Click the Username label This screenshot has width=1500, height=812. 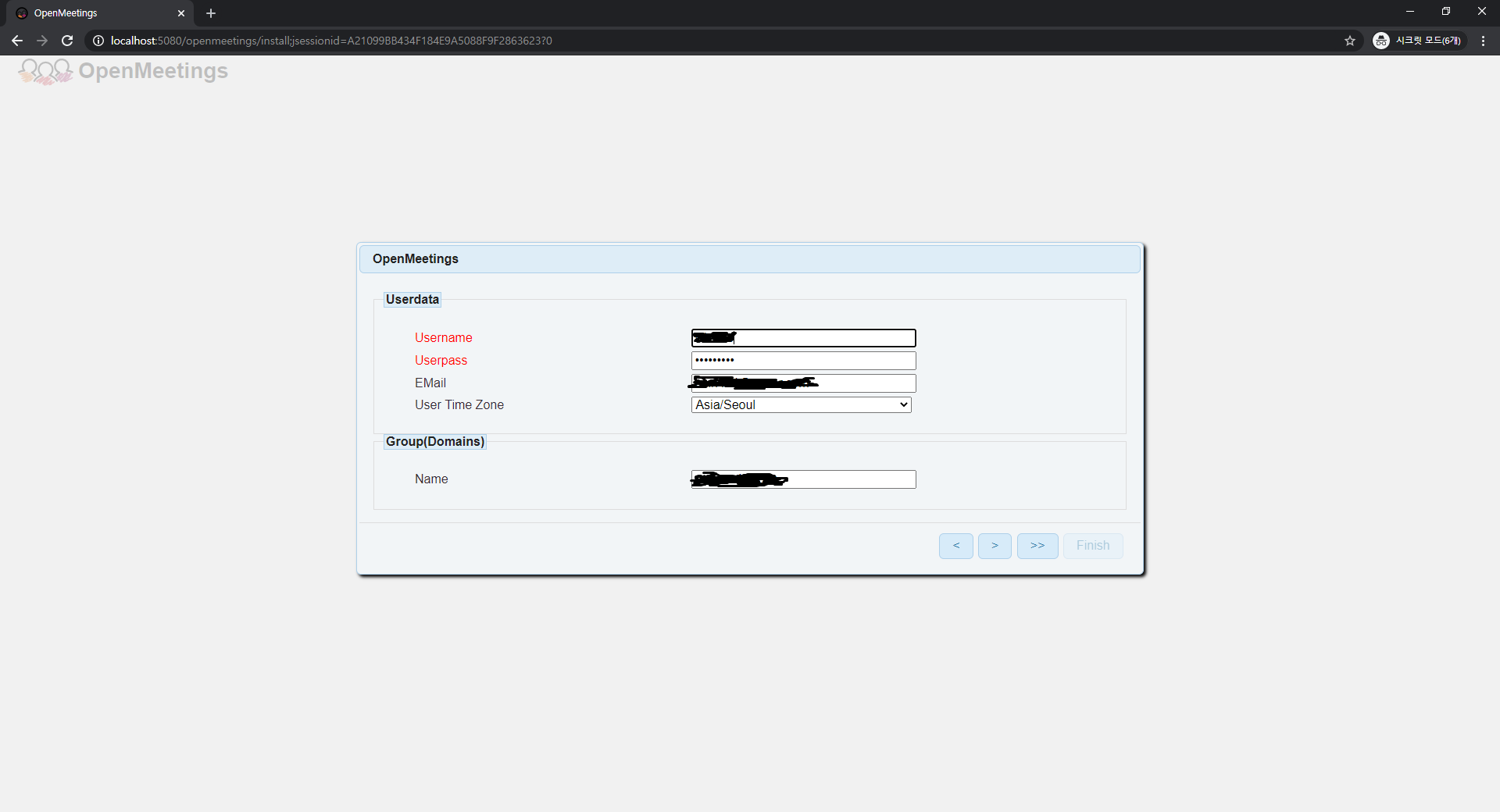click(x=444, y=338)
